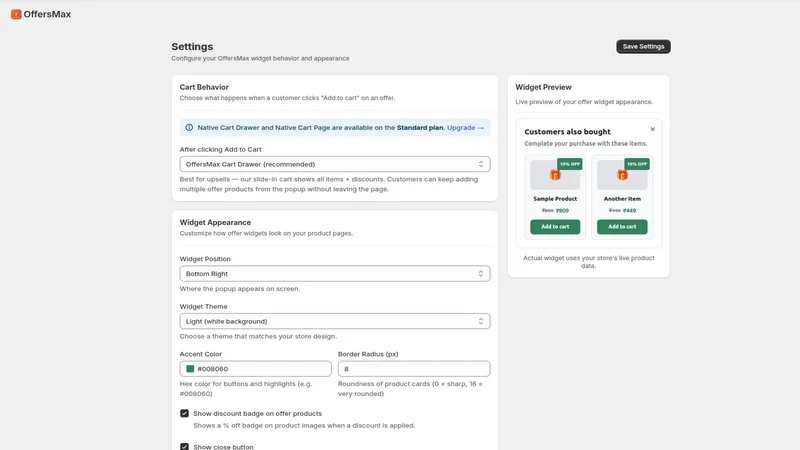Viewport: 800px width, 450px height.
Task: Add Sample Product to cart
Action: pos(555,227)
